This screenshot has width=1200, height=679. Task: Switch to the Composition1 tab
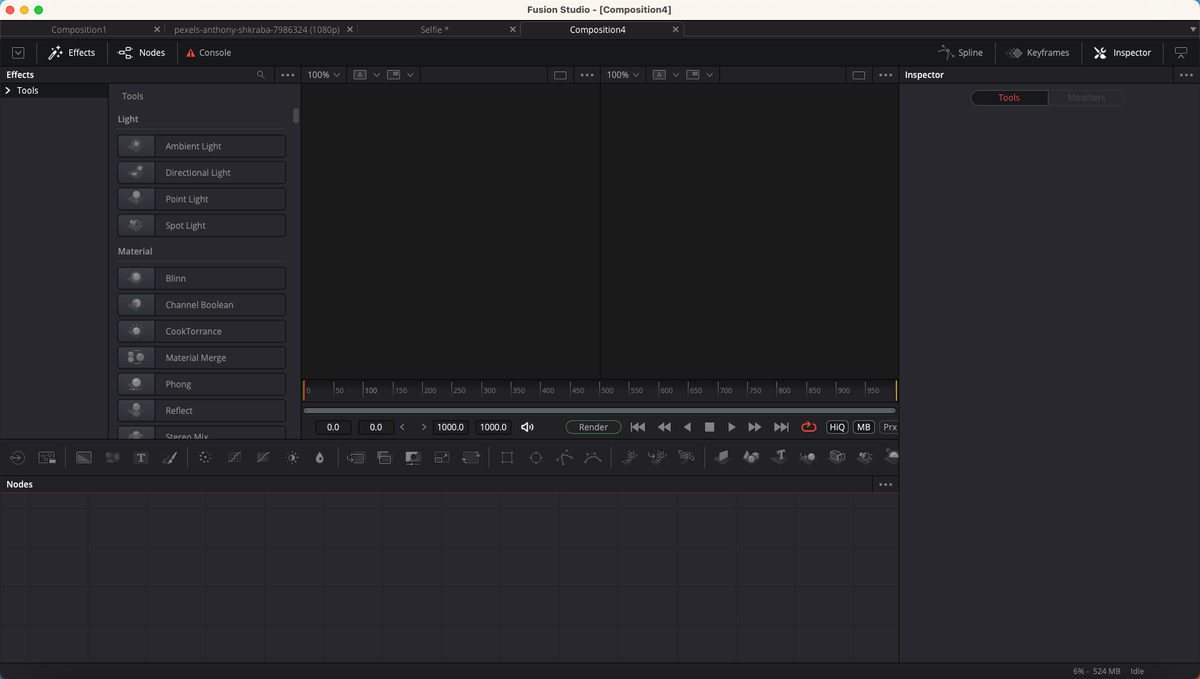(x=79, y=29)
